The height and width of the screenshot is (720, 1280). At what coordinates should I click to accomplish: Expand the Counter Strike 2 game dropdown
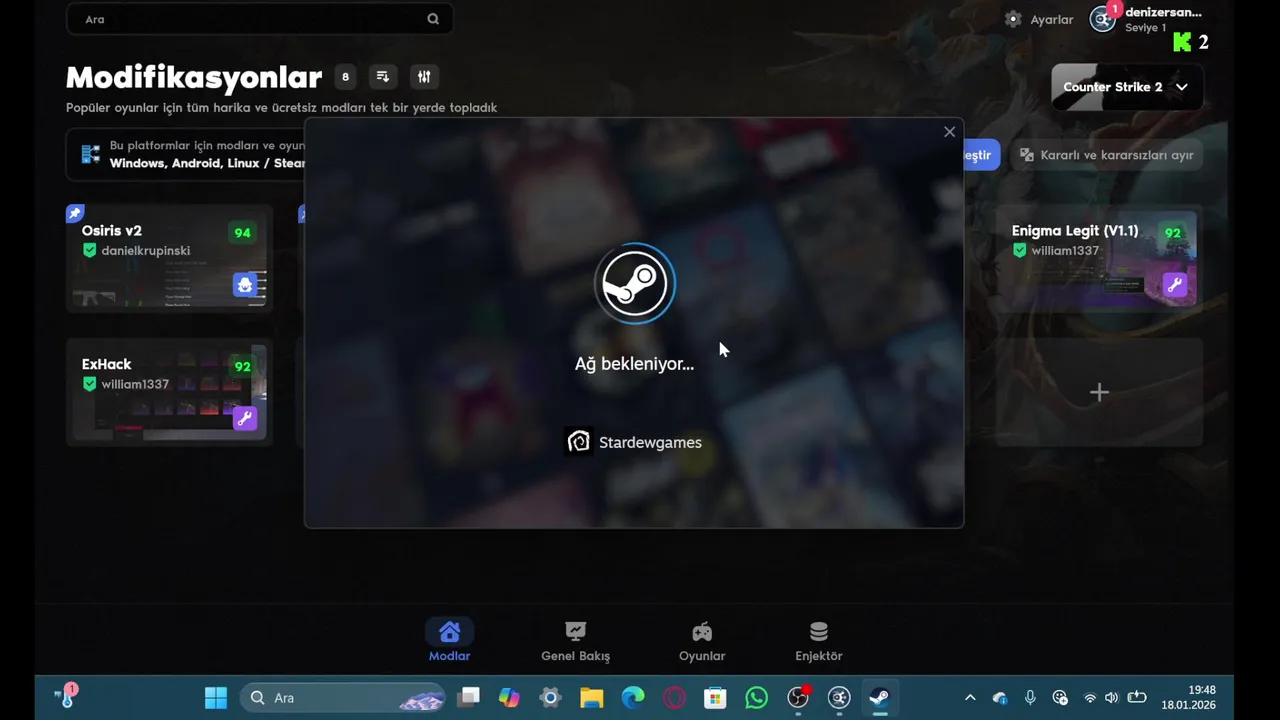pyautogui.click(x=1127, y=87)
